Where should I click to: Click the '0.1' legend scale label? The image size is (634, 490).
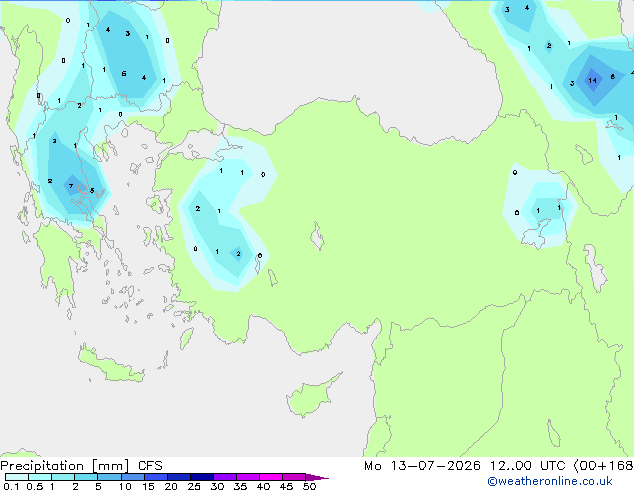tap(11, 486)
